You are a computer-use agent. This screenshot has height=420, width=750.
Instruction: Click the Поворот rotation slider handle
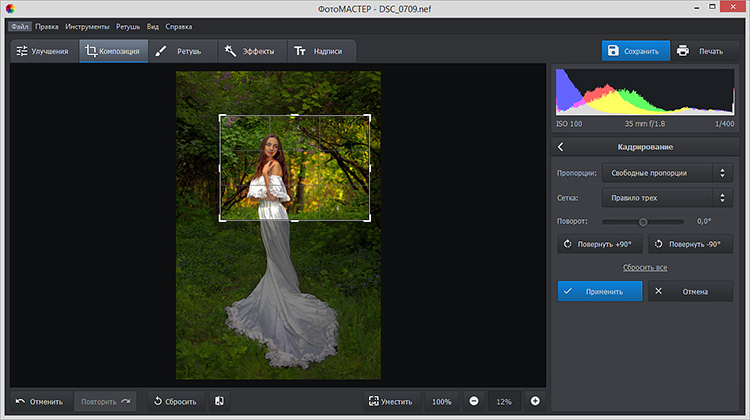pos(643,221)
